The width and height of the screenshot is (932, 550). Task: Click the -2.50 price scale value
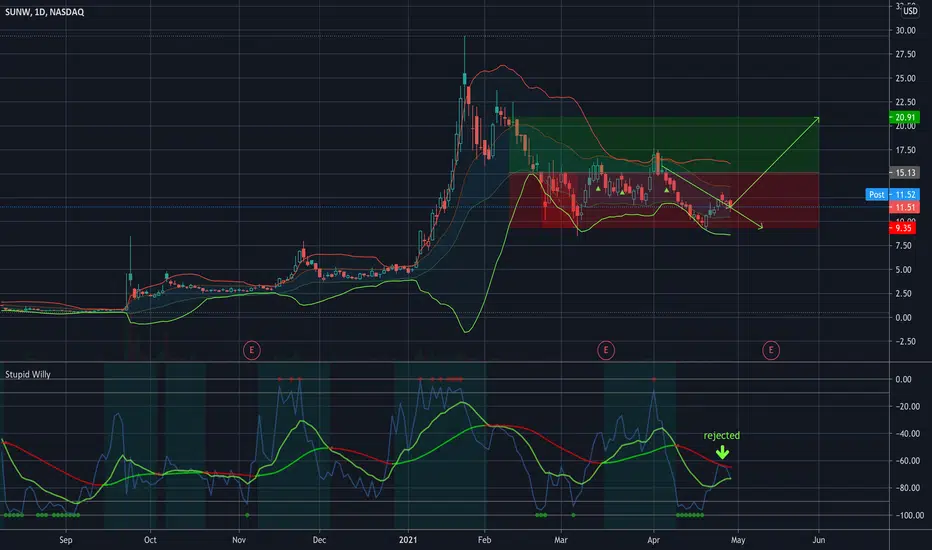point(905,341)
